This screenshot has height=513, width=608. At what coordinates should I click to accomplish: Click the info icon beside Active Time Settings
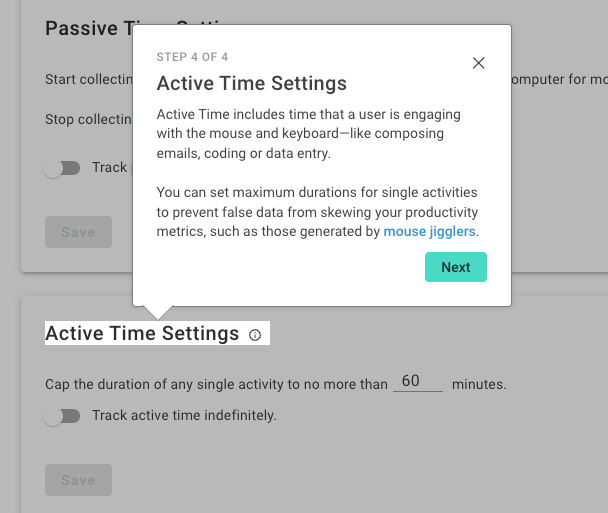255,335
